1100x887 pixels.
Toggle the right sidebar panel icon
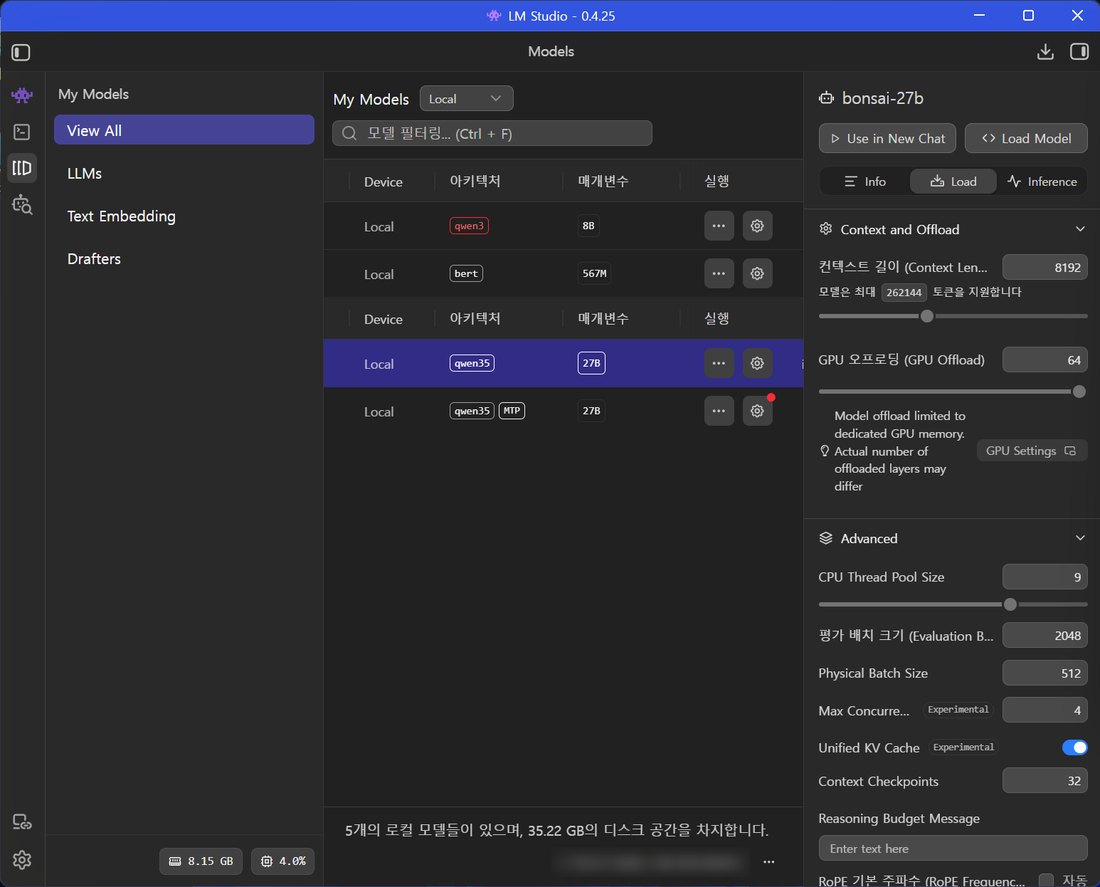pyautogui.click(x=1079, y=52)
